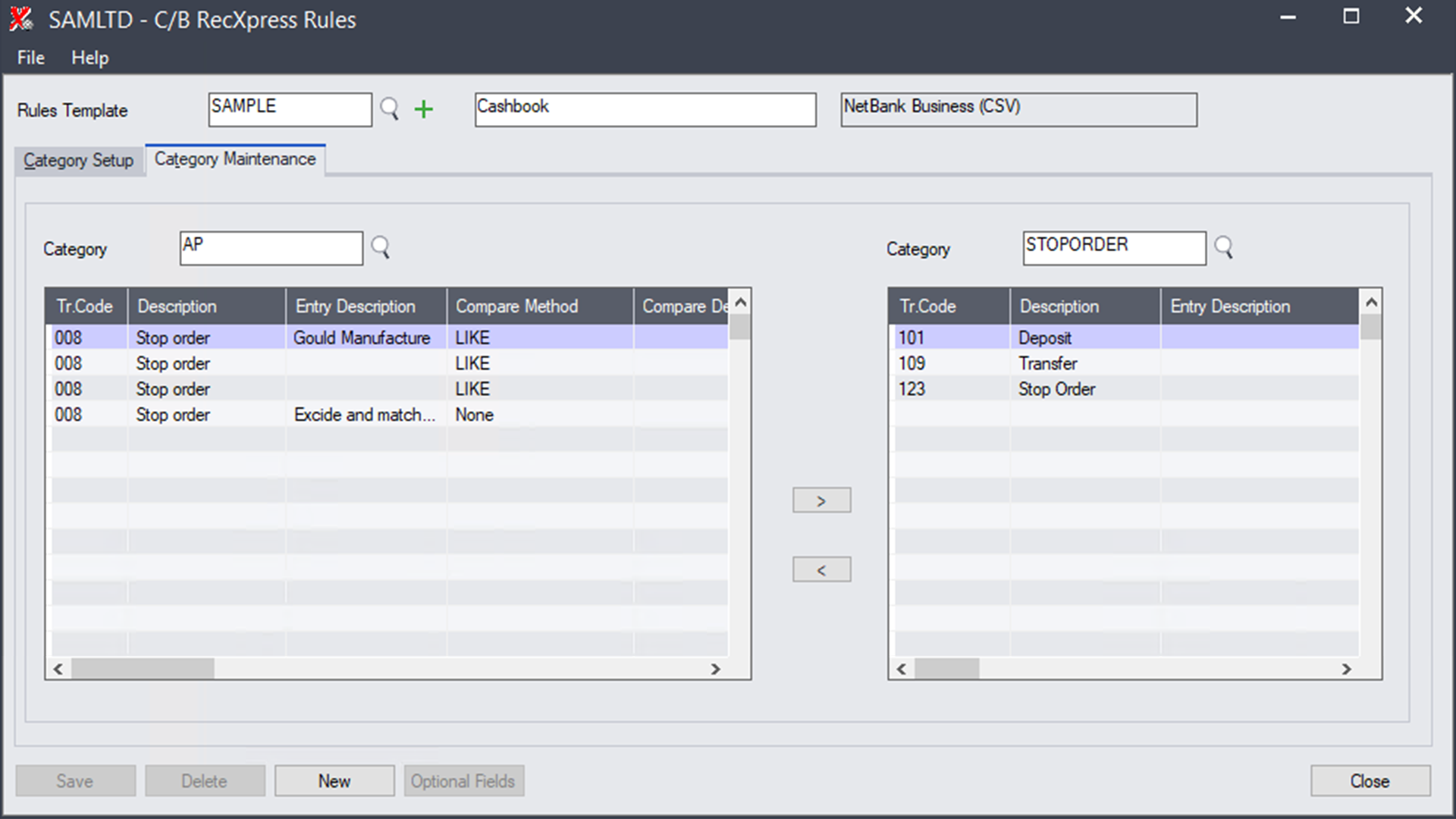This screenshot has height=819, width=1456.
Task: Click left grid horizontal scrollbar thumb
Action: [143, 669]
